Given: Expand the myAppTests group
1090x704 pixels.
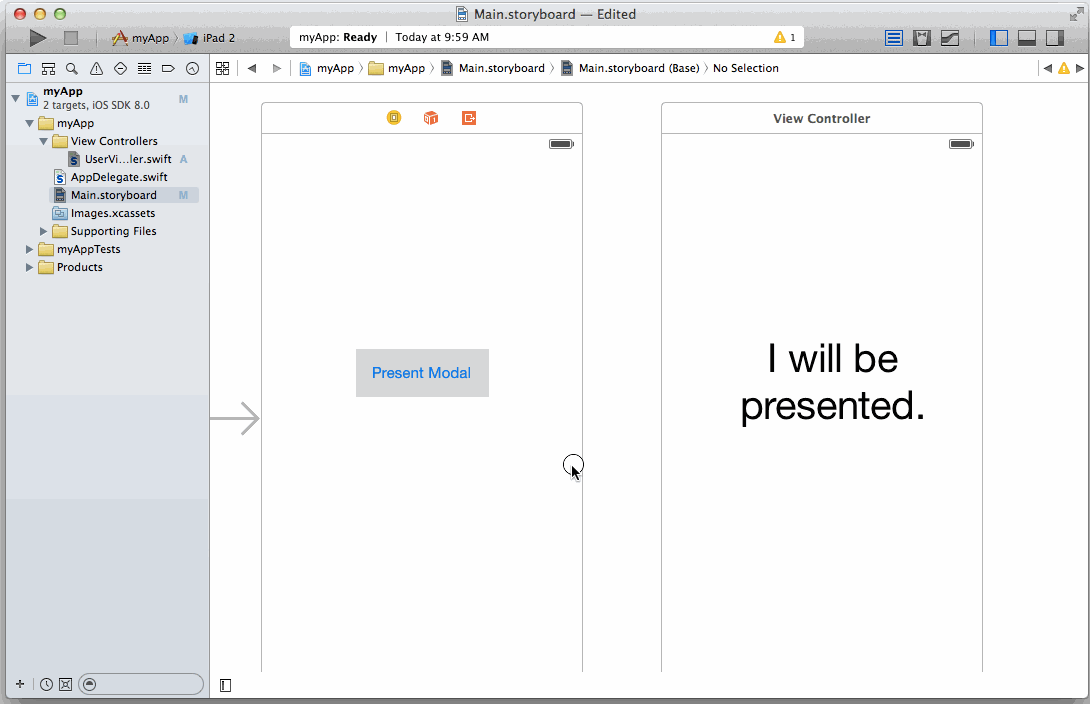Looking at the screenshot, I should (29, 249).
